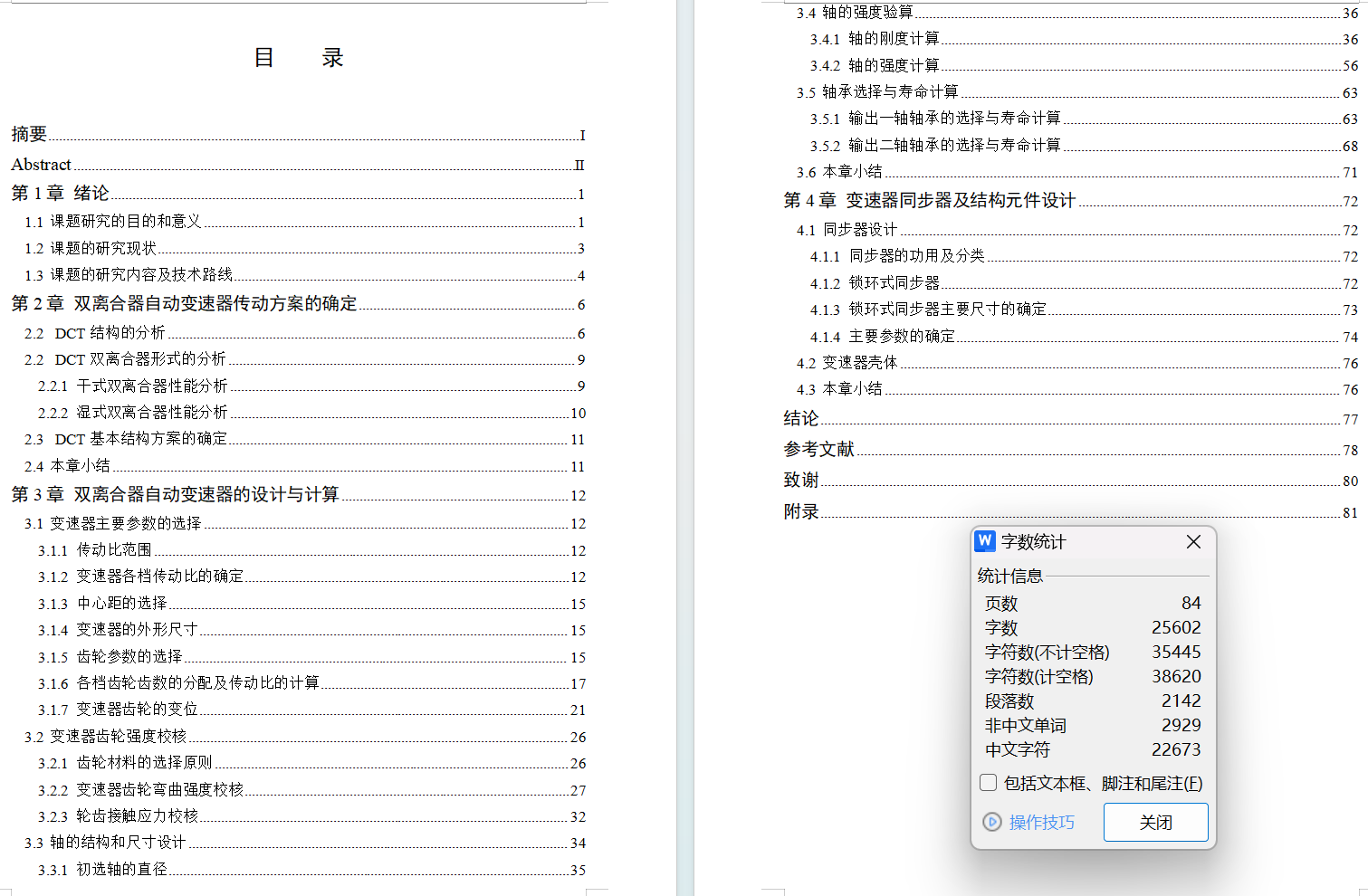Click the 段落数 value 2142
Image resolution: width=1368 pixels, height=896 pixels.
pyautogui.click(x=1181, y=701)
